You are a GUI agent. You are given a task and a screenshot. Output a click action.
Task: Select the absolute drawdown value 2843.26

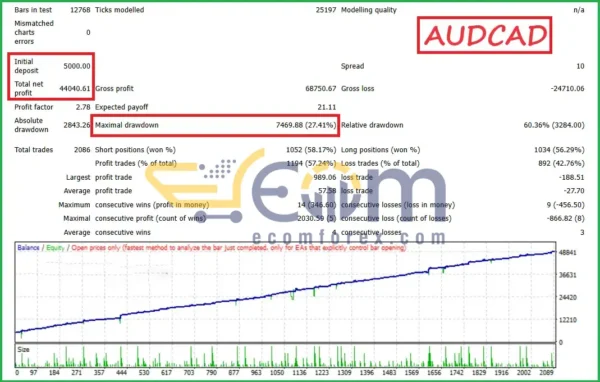(x=77, y=125)
